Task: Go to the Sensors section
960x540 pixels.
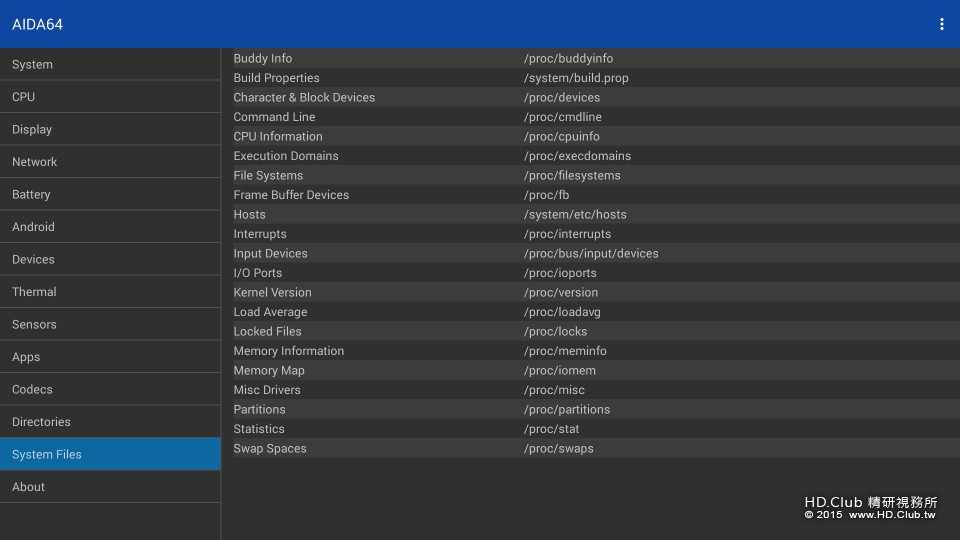Action: click(x=110, y=324)
